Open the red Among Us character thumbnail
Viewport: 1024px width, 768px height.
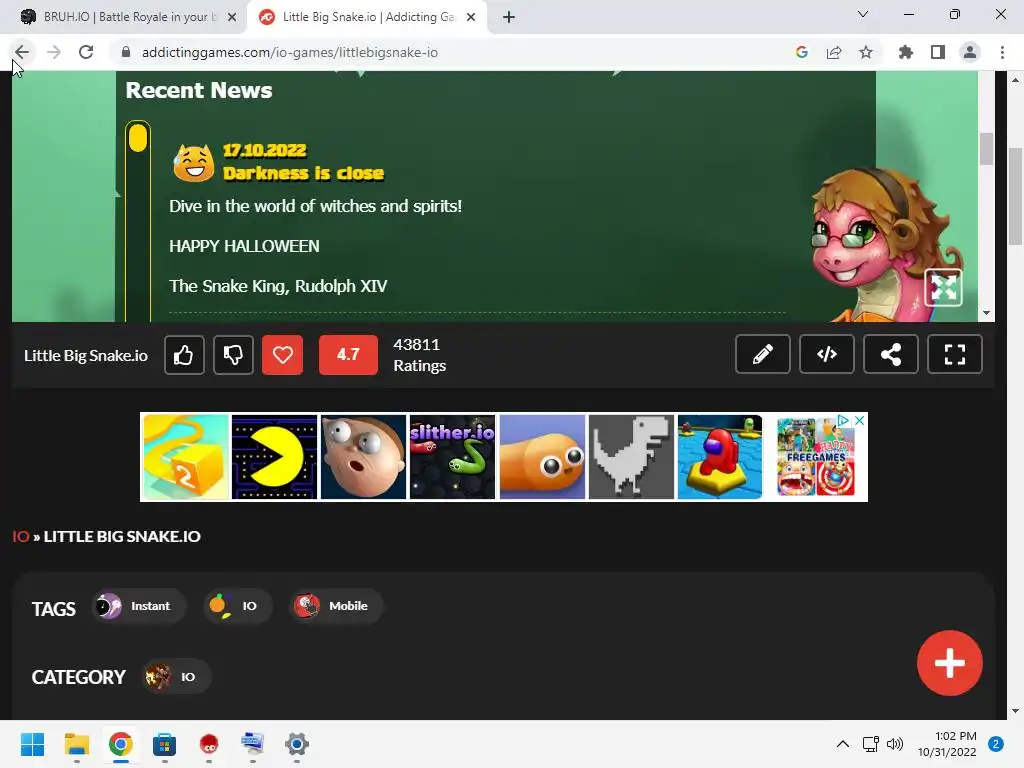tap(720, 457)
